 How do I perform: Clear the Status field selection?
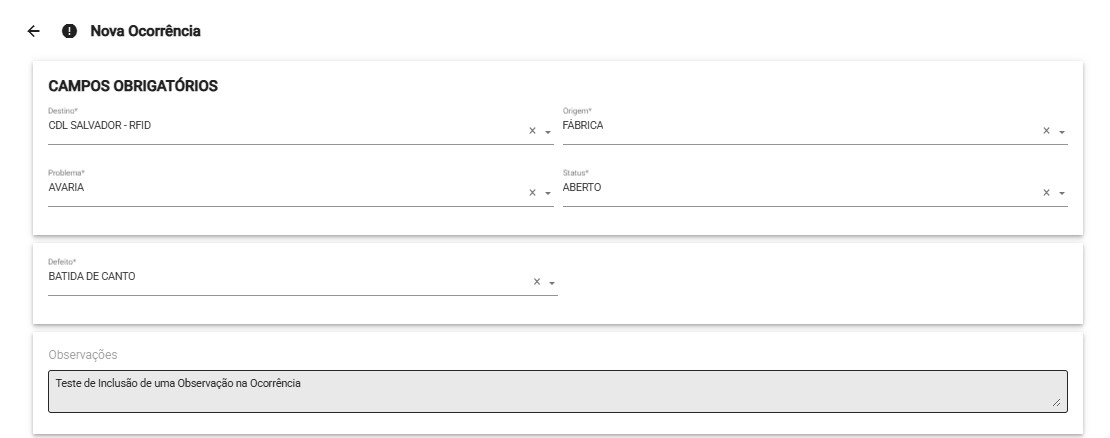point(1047,193)
